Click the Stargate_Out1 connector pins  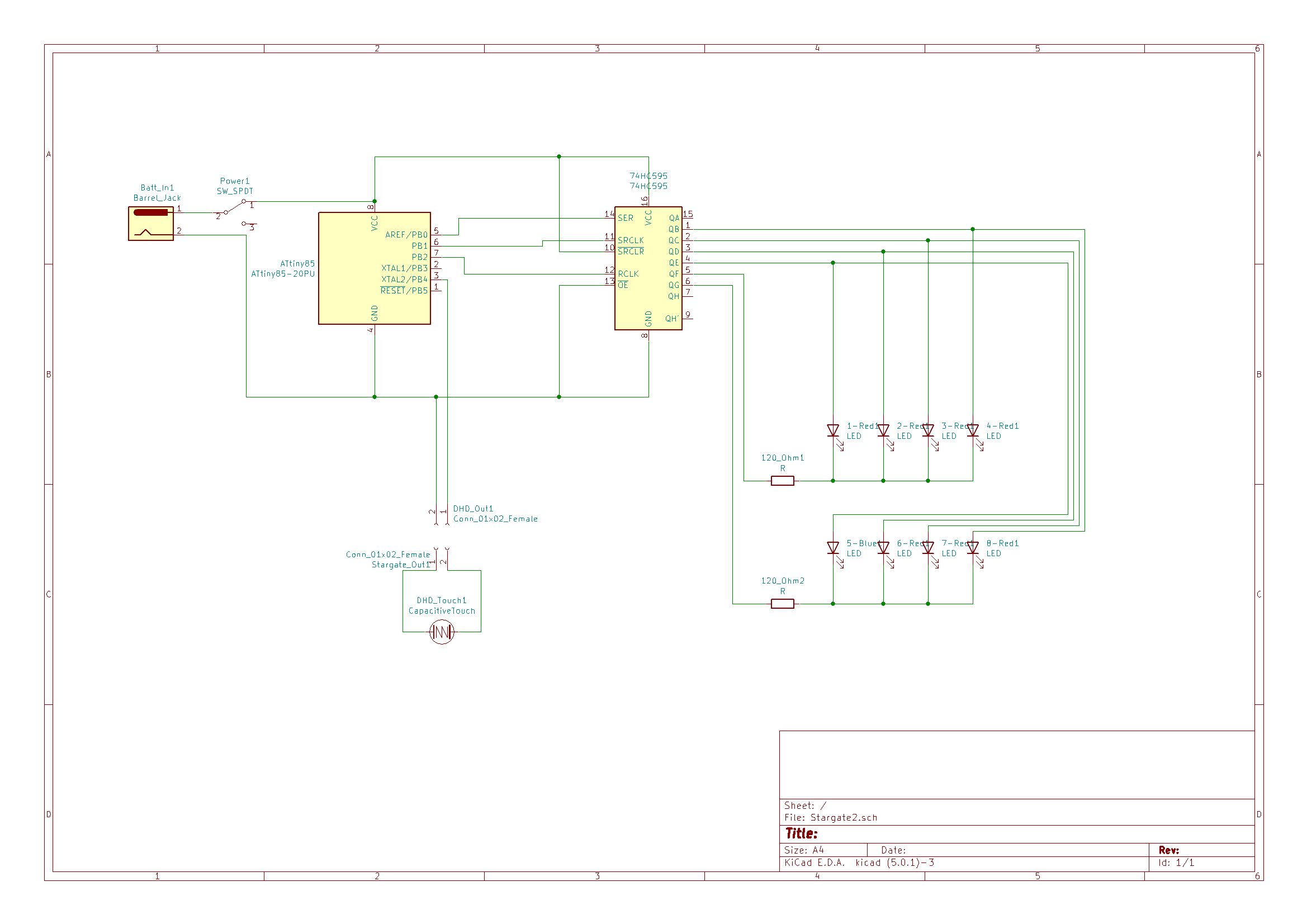(x=442, y=558)
